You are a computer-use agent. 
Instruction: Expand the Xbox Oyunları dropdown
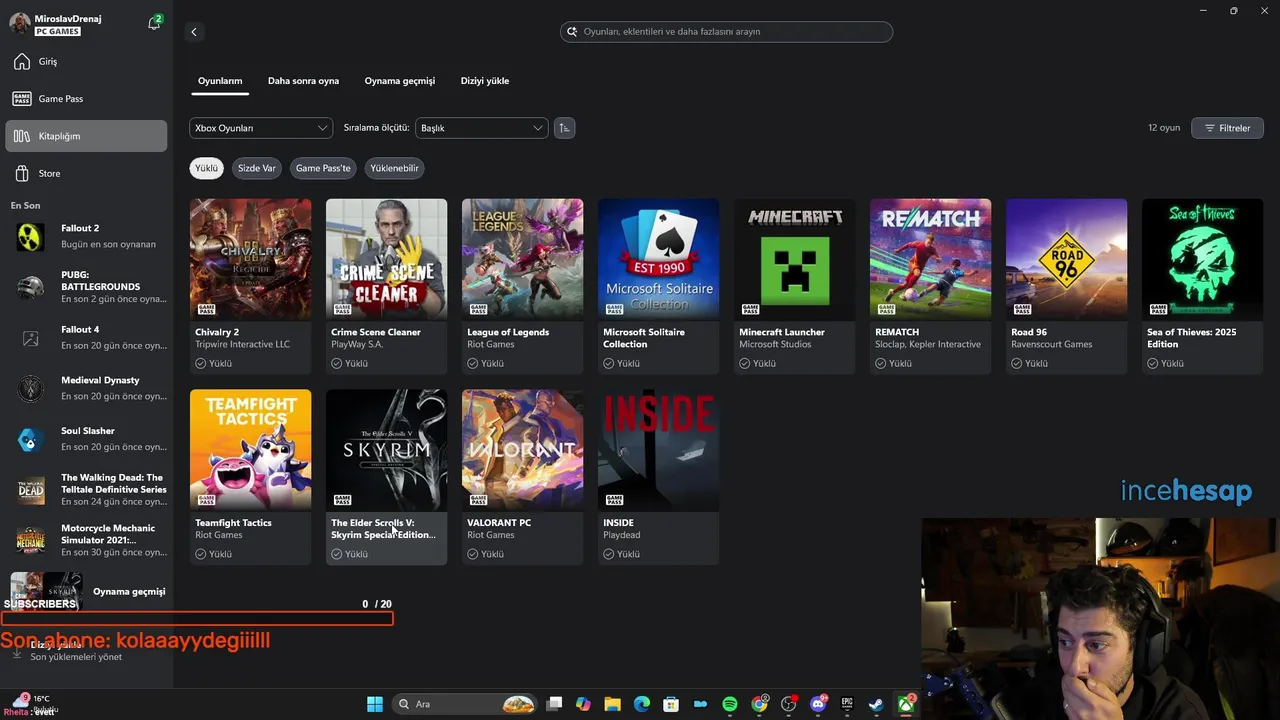[261, 128]
